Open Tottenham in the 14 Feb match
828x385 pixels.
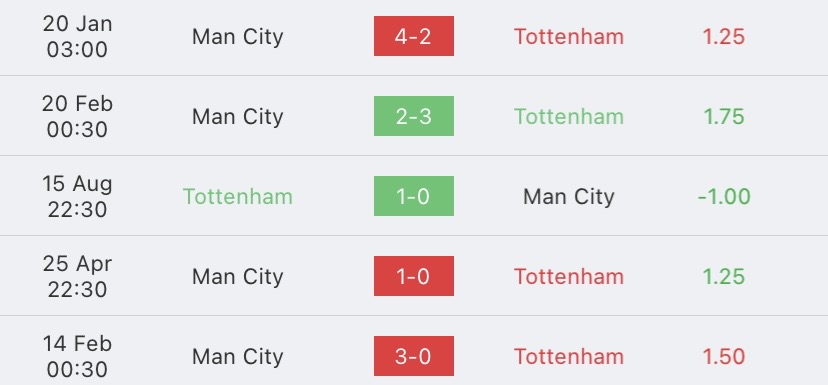click(569, 356)
